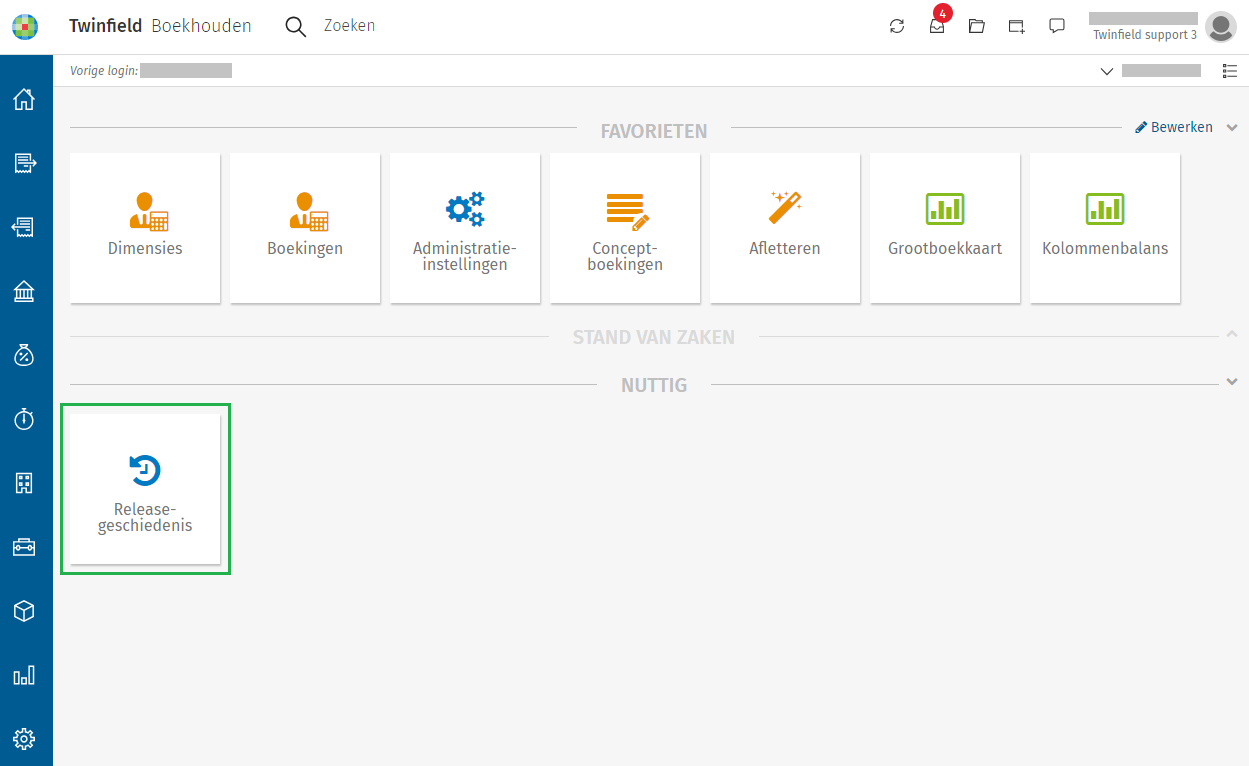Click Bewerken to edit favorites
1249x766 pixels.
(x=1174, y=128)
